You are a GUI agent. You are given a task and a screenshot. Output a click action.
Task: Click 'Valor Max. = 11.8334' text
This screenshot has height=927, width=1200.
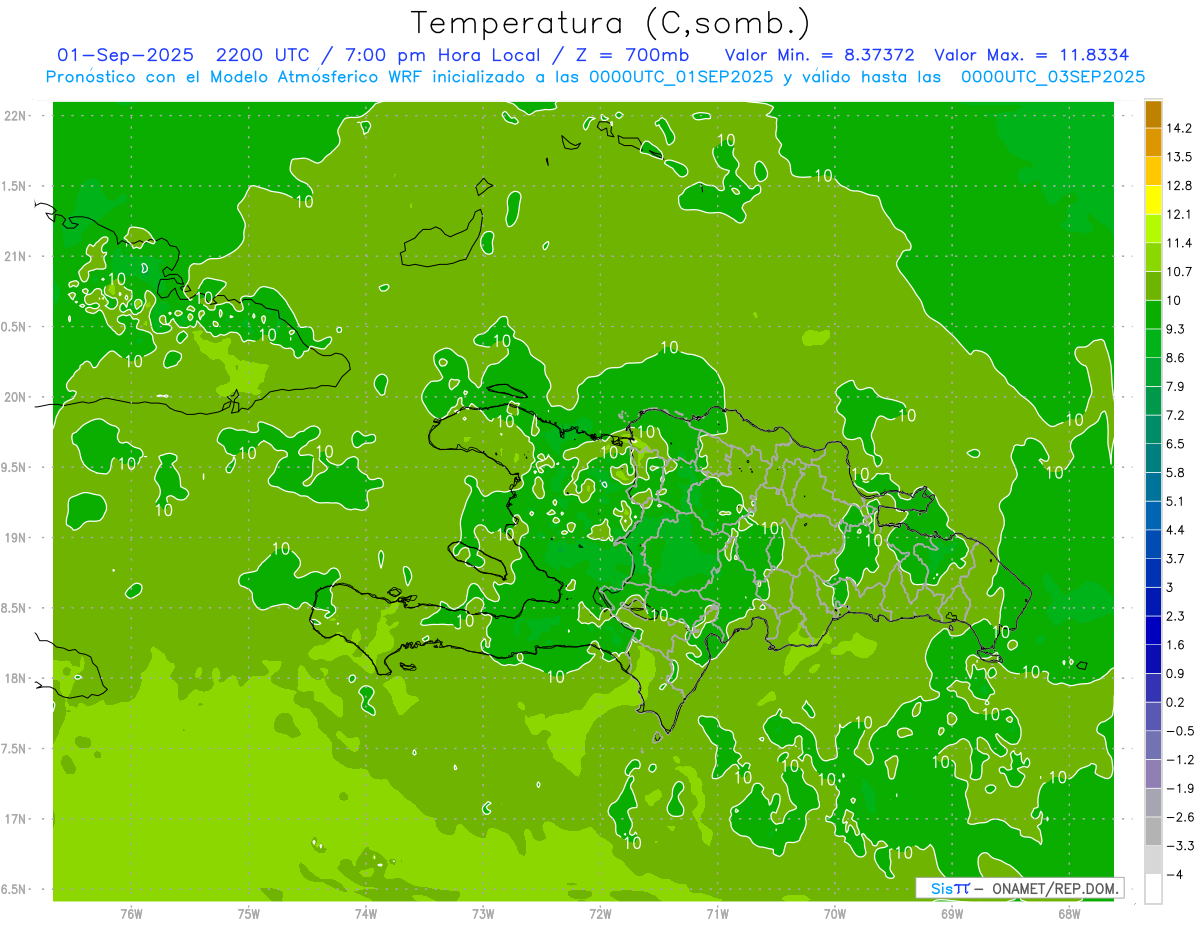click(1031, 55)
